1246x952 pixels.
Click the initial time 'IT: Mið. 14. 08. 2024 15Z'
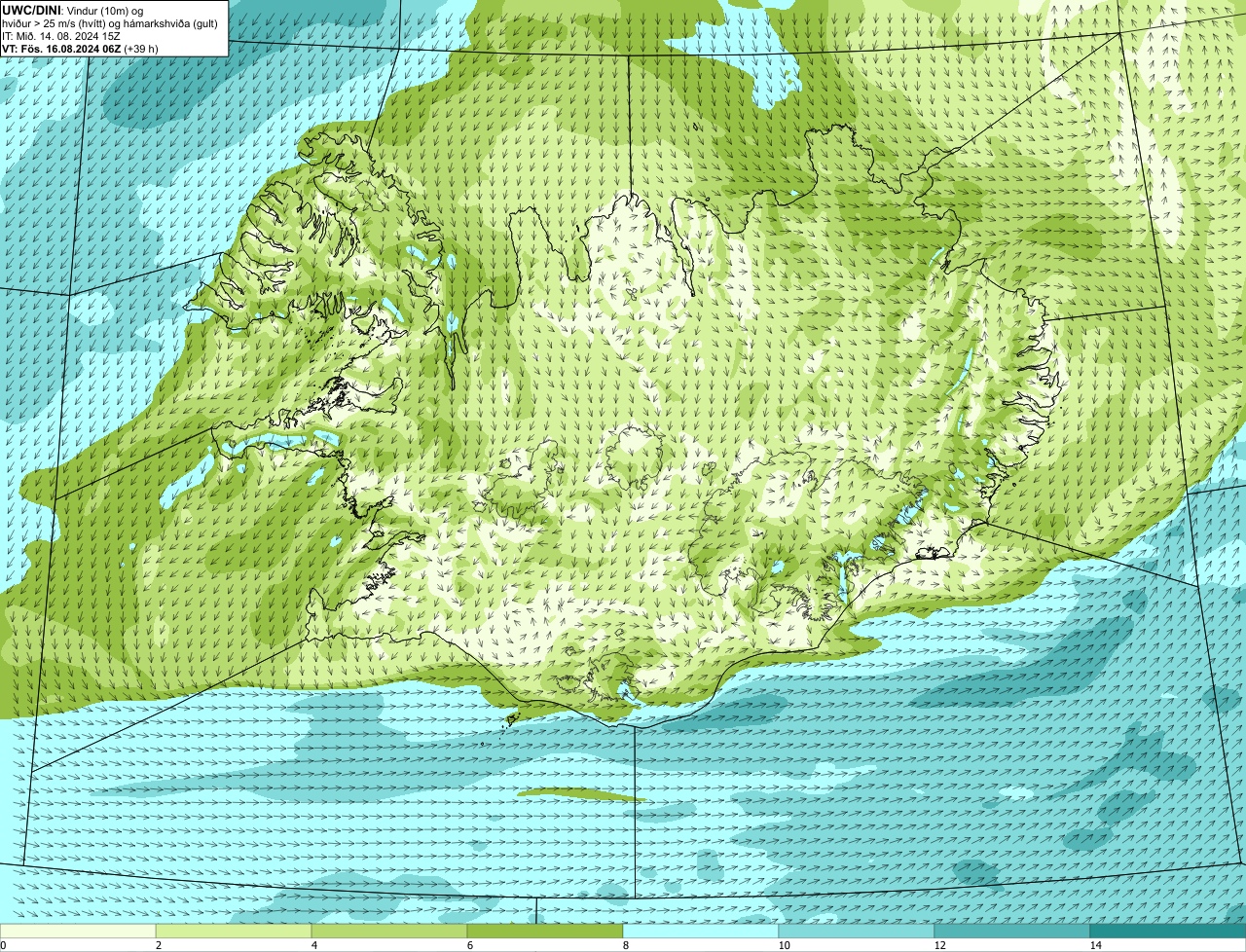tap(61, 35)
